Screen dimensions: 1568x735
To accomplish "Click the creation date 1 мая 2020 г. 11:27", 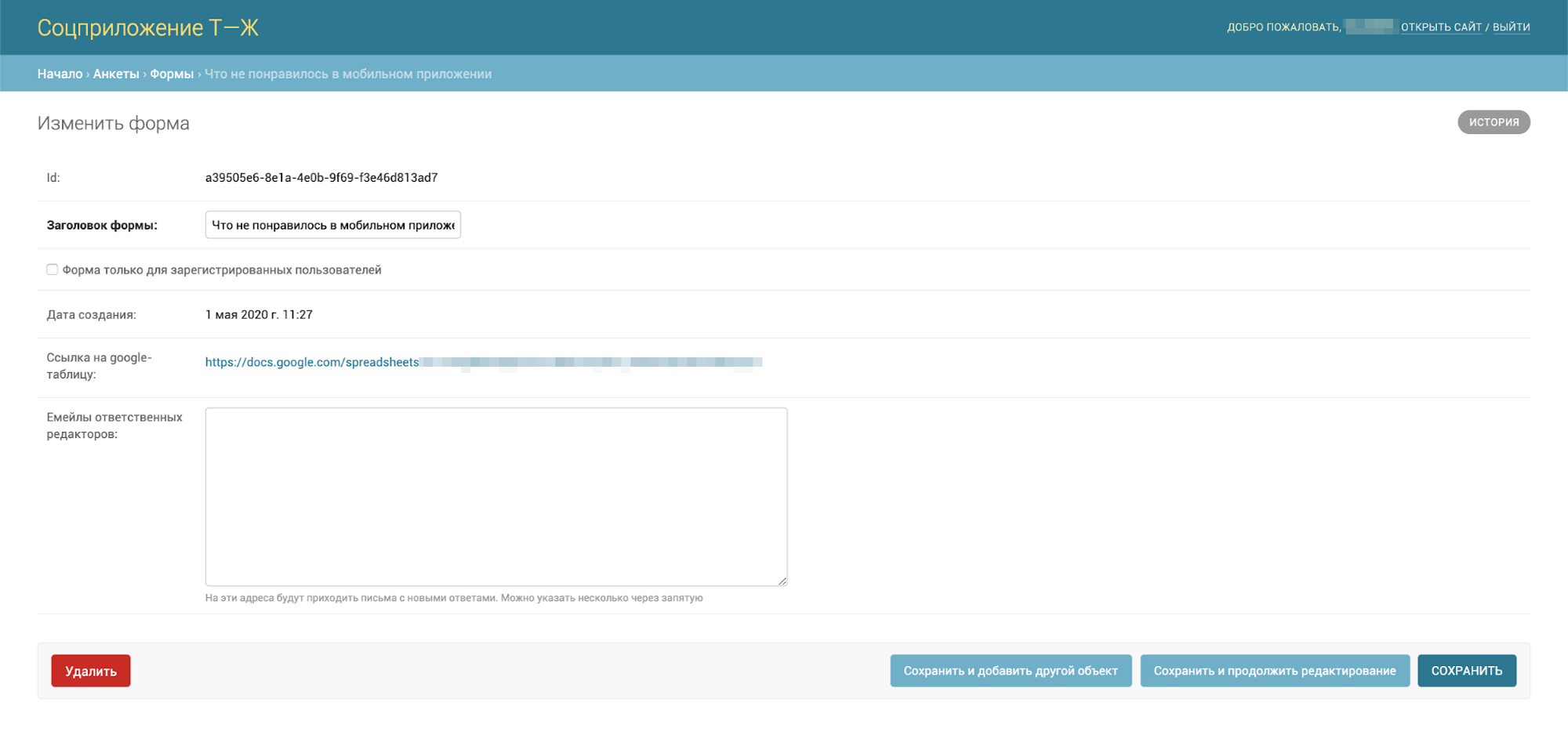I will [x=259, y=314].
